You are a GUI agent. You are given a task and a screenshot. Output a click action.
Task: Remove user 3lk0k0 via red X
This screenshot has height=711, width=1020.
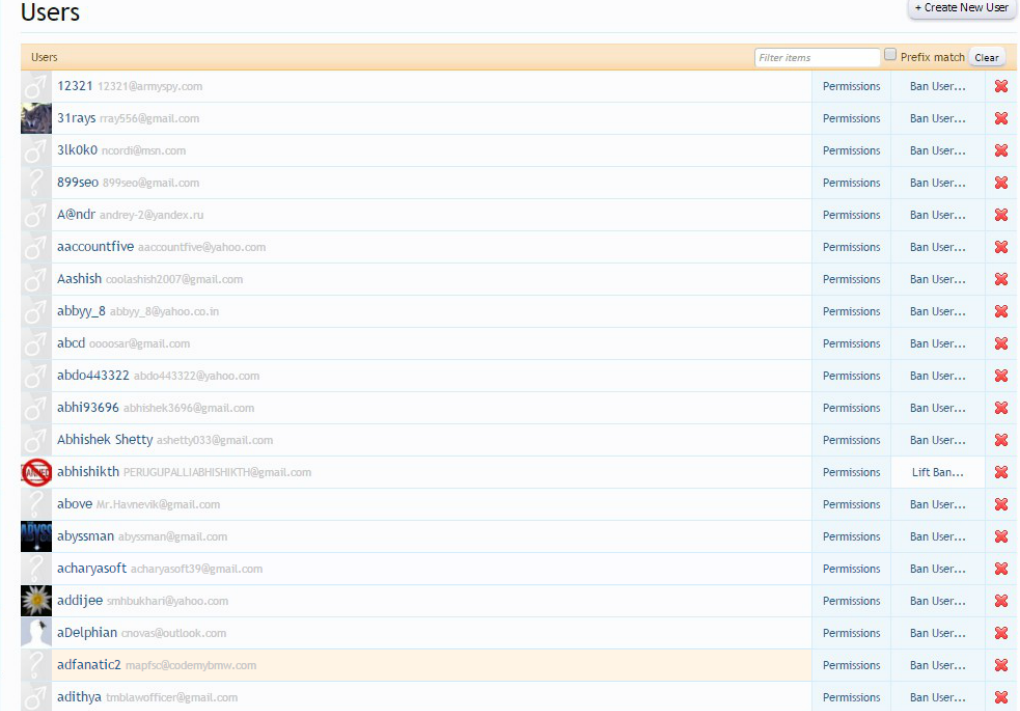click(1001, 150)
